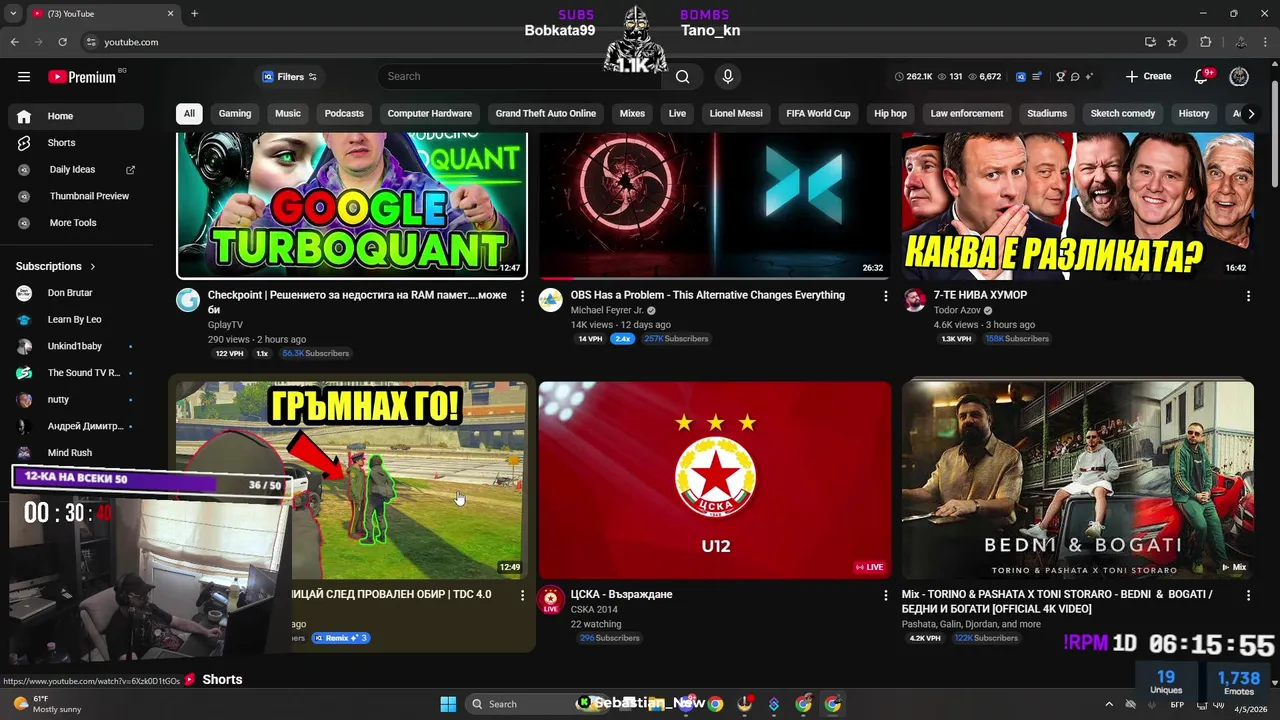Select the Podcasts category chip

coord(344,114)
